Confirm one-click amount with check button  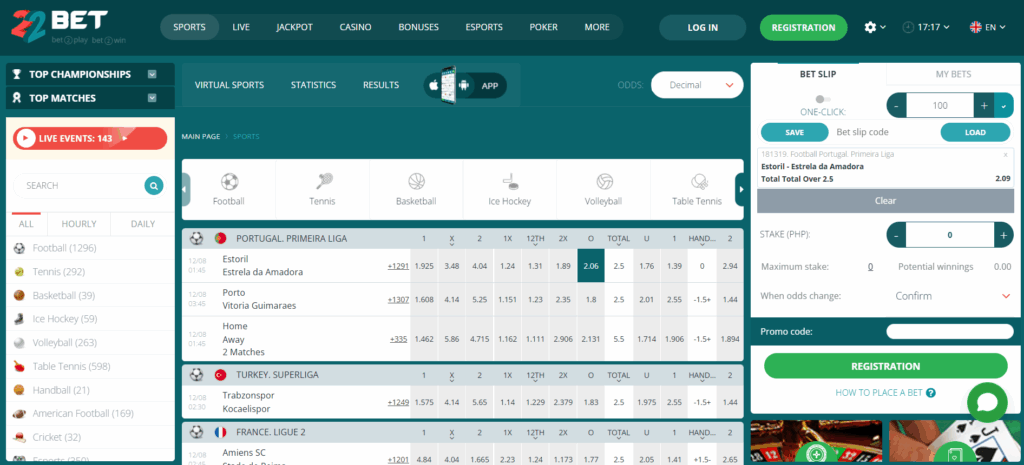coord(1004,105)
